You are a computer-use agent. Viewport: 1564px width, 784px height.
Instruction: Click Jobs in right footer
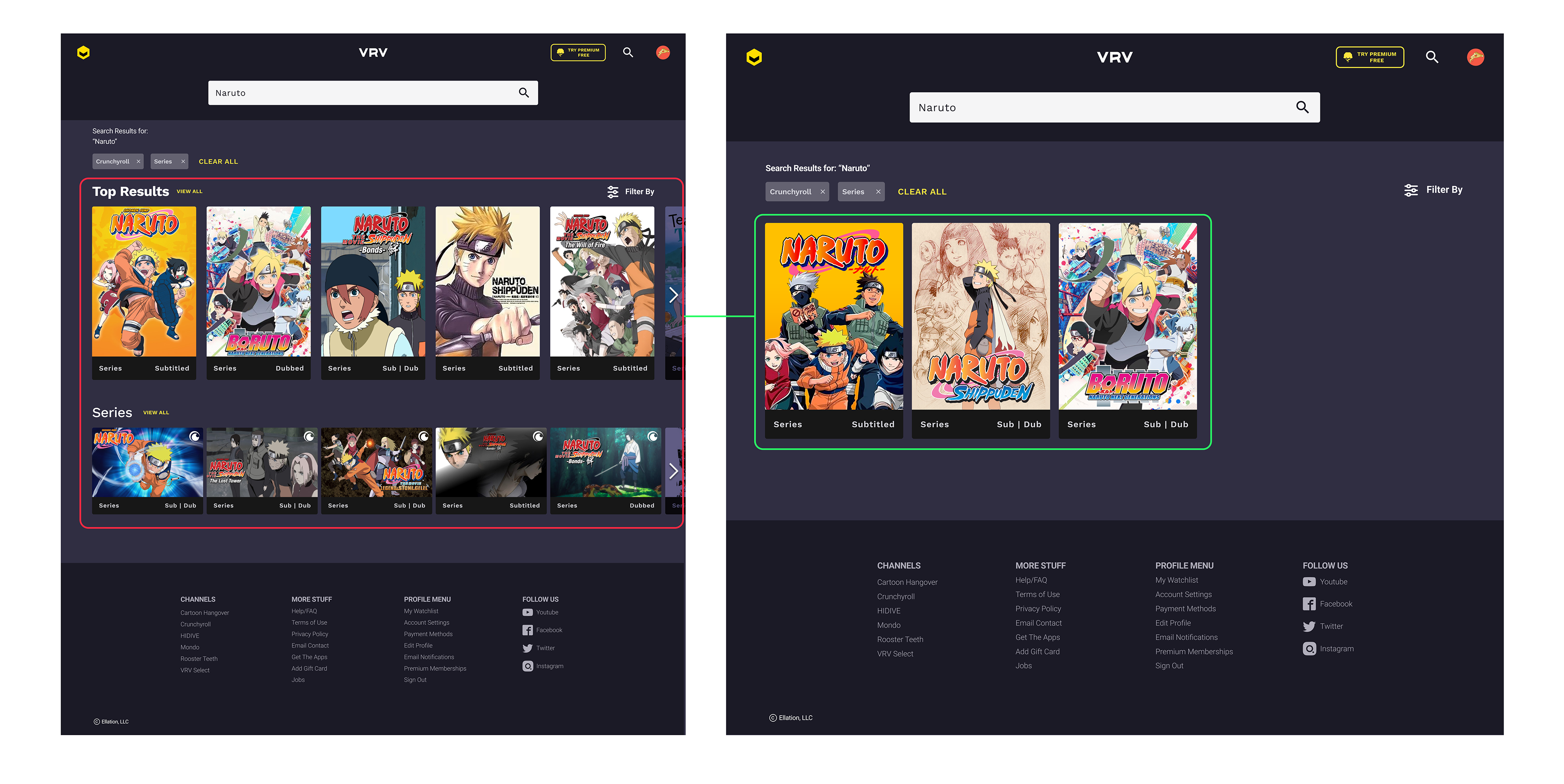1024,666
